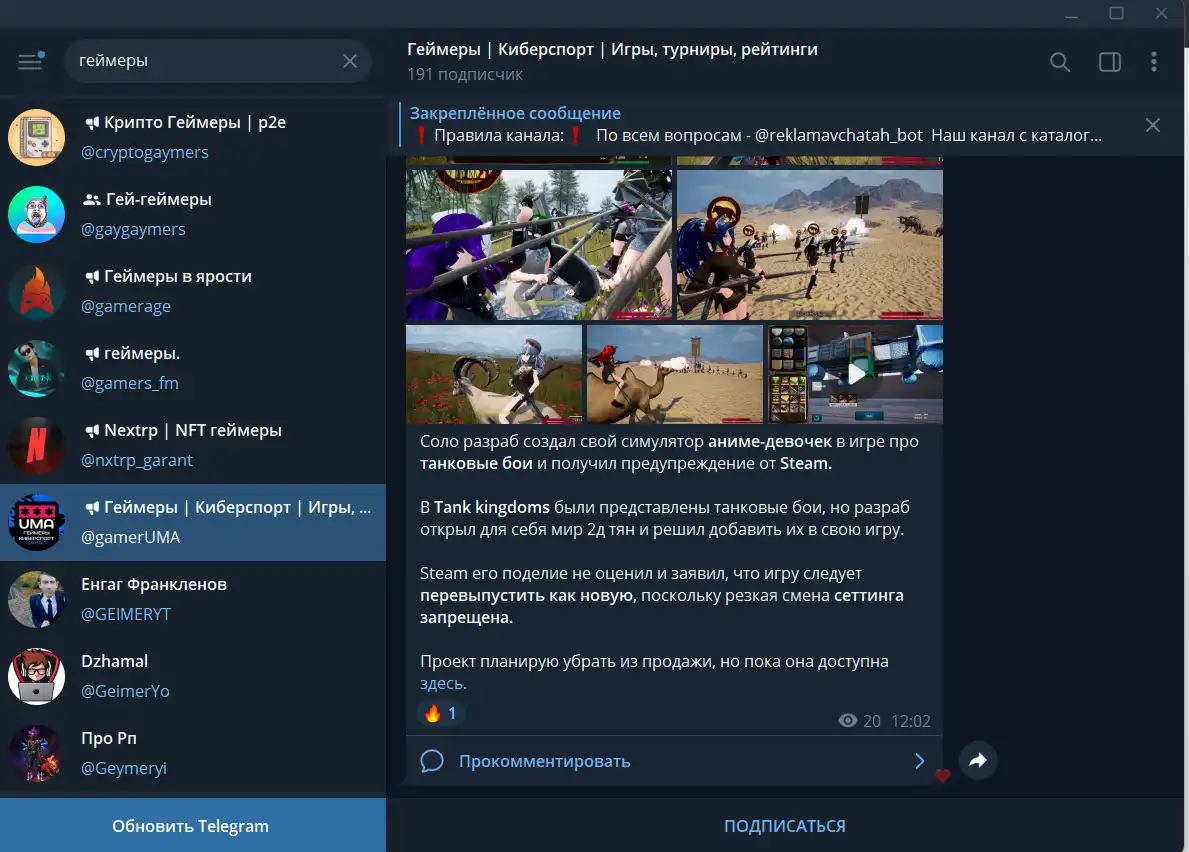The height and width of the screenshot is (852, 1189).
Task: Open the goat rider screenshot thumbnail
Action: (494, 374)
